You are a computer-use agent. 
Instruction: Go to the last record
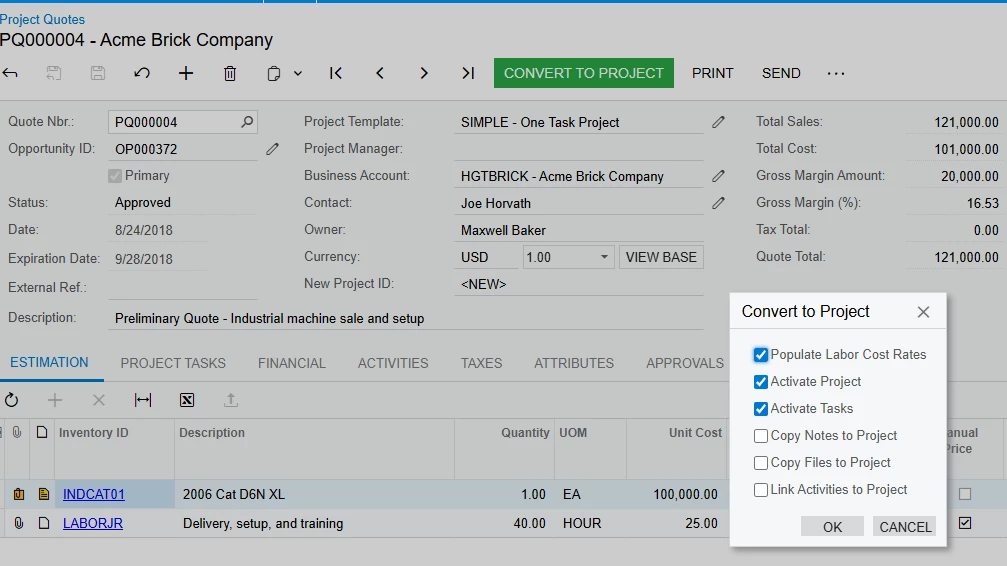point(468,73)
